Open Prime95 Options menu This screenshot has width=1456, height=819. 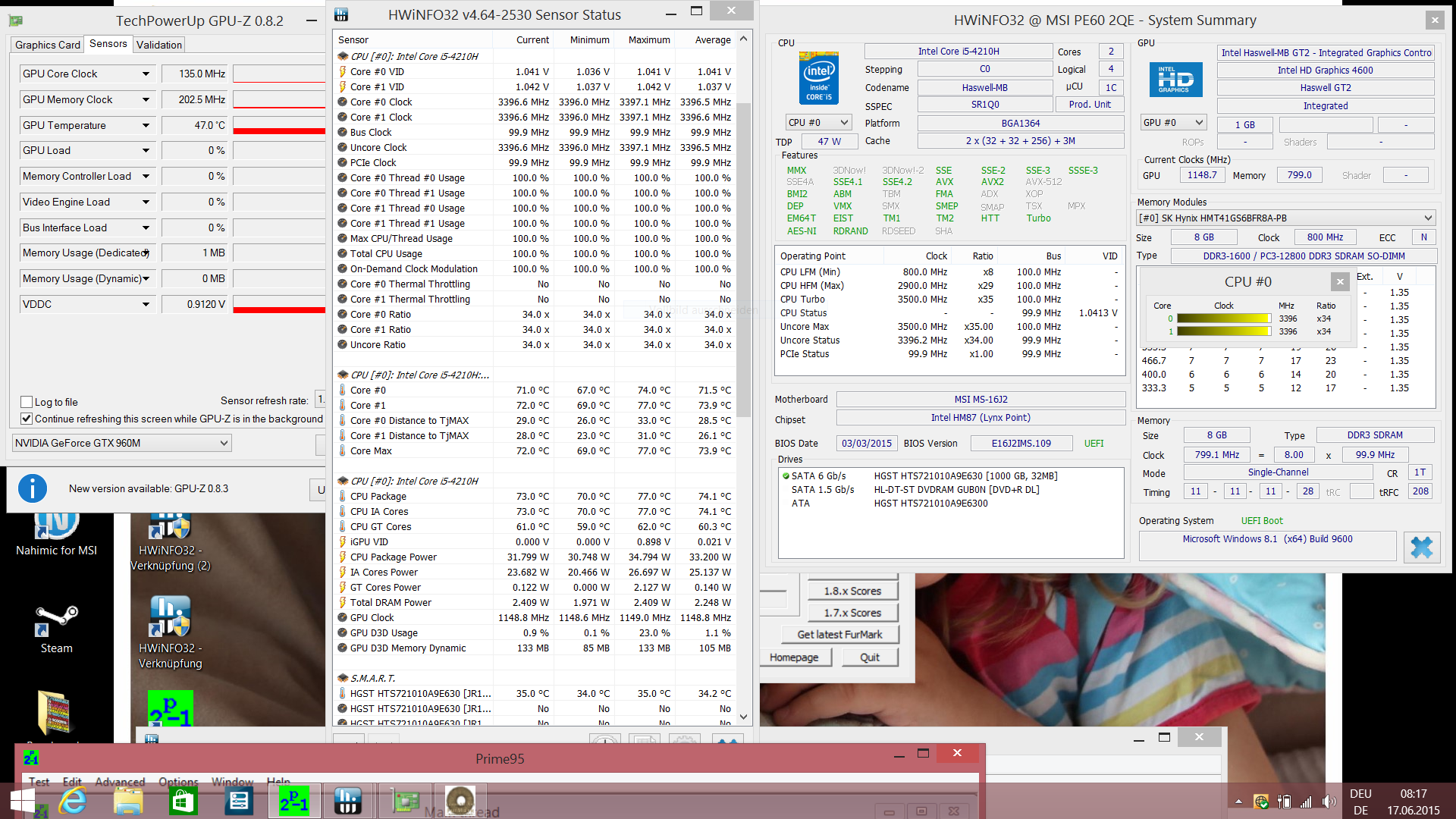tap(178, 782)
